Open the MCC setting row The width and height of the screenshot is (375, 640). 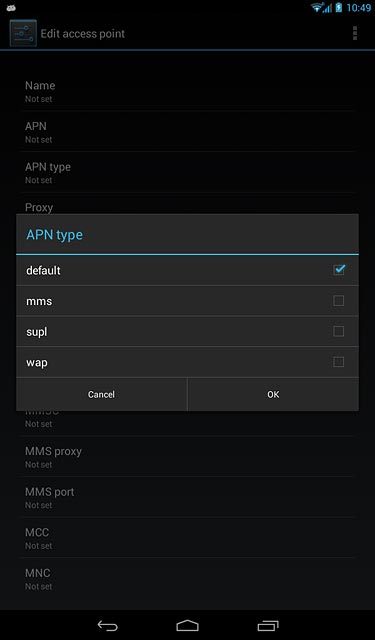187,538
